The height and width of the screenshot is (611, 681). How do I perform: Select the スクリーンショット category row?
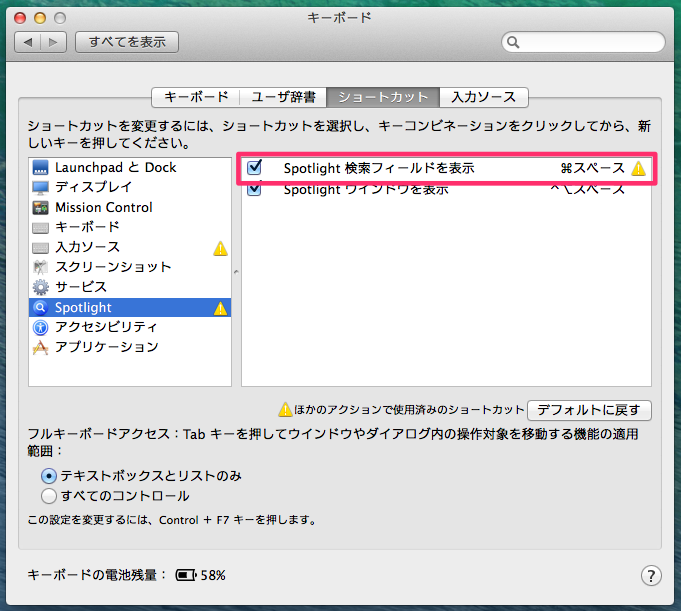click(x=130, y=267)
